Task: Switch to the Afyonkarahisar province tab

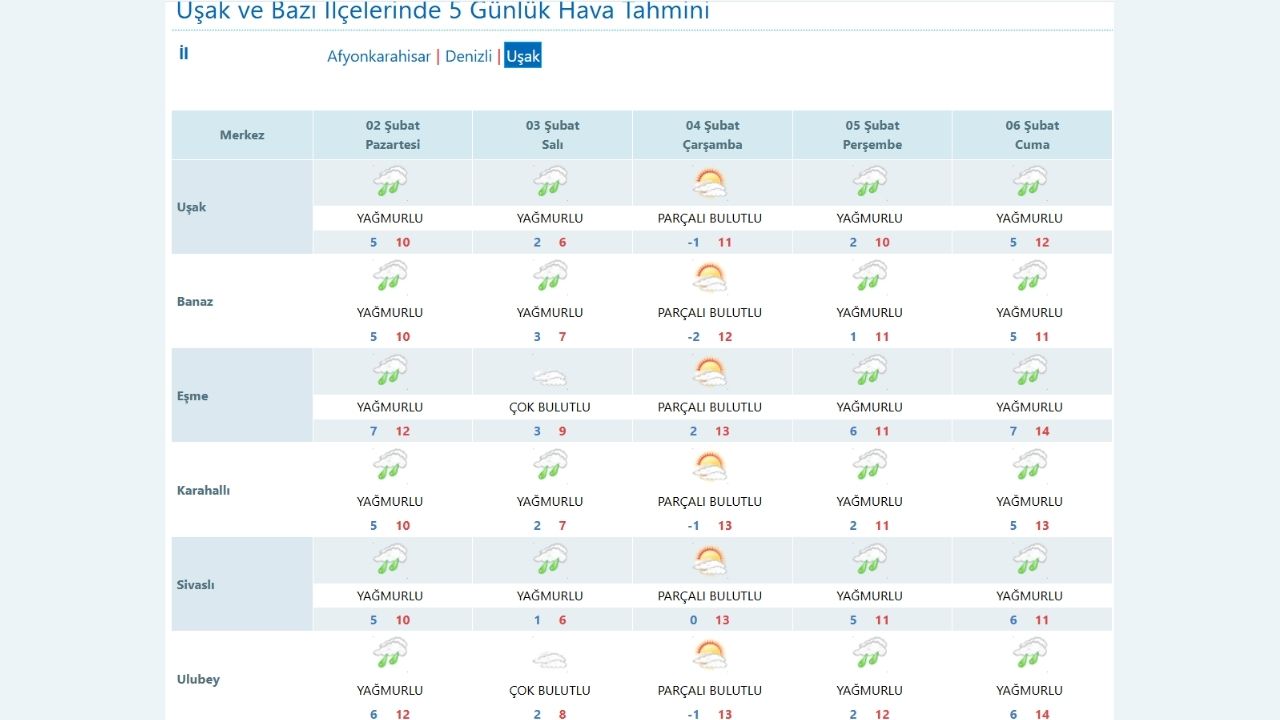Action: (x=380, y=57)
